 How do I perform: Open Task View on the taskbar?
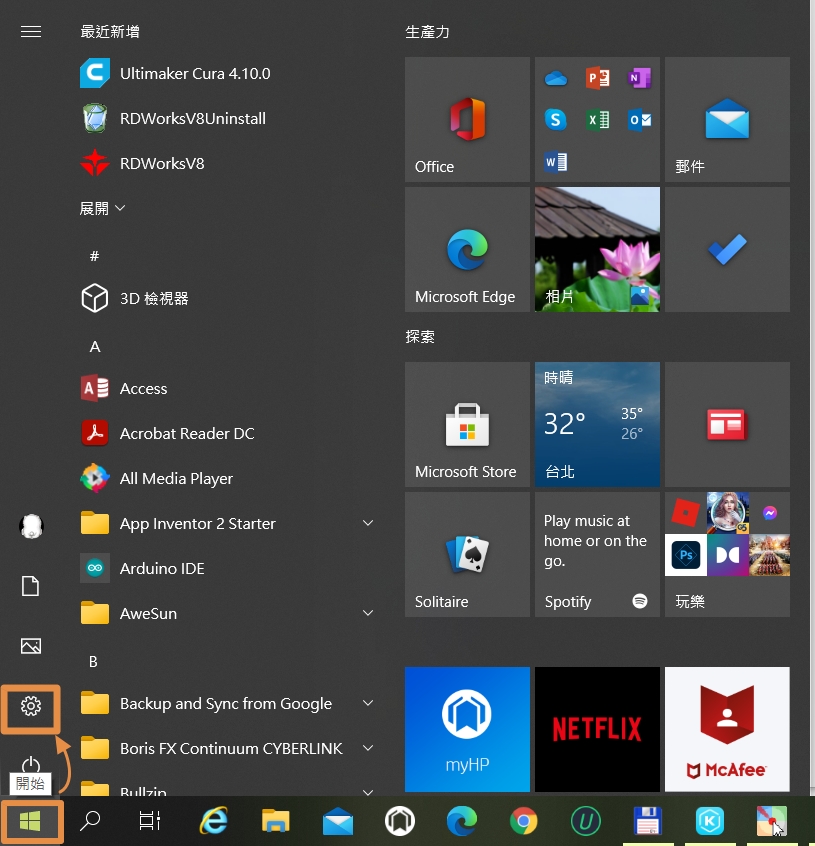pos(149,821)
